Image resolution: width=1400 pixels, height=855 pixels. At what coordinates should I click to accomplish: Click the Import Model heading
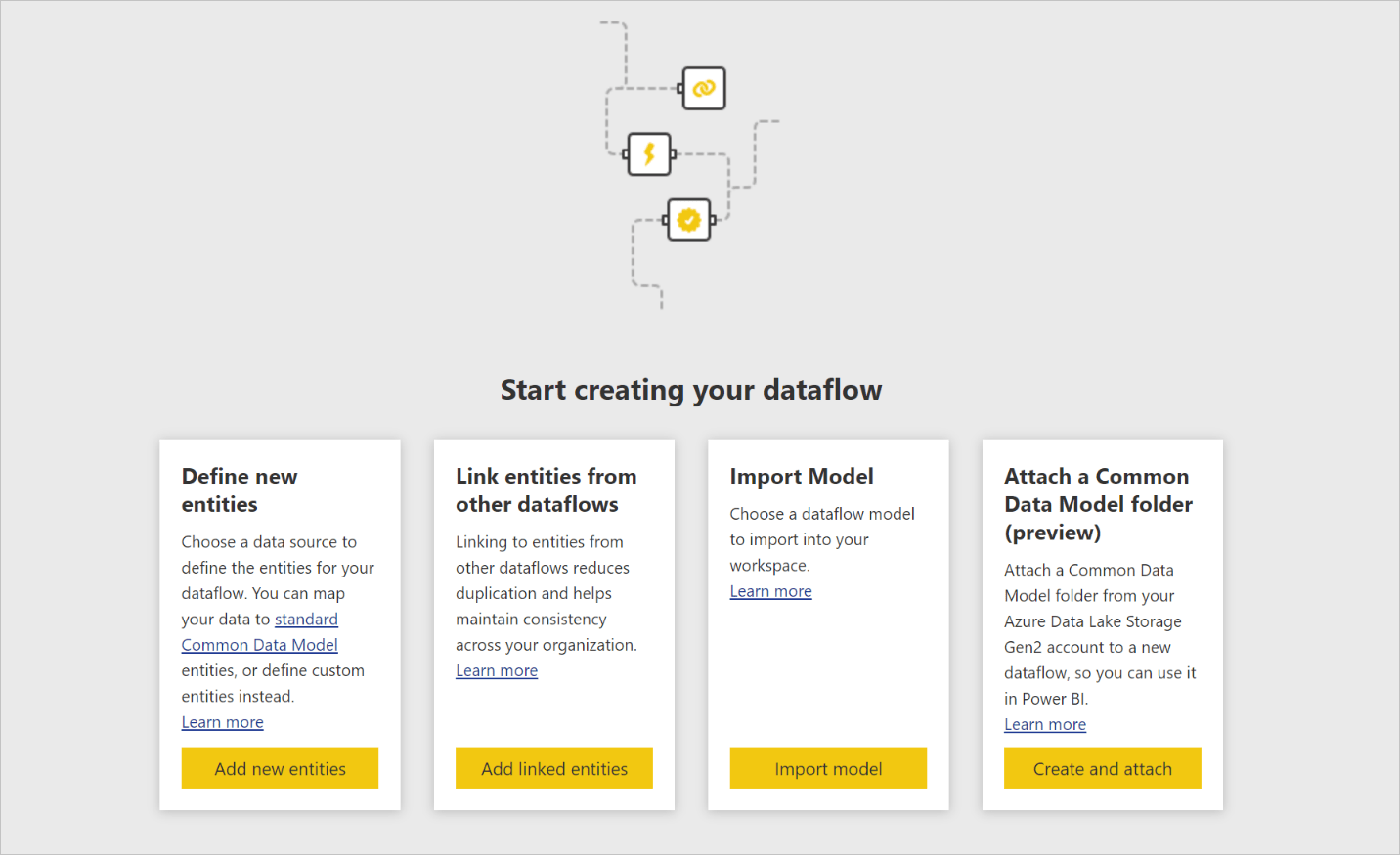click(802, 476)
